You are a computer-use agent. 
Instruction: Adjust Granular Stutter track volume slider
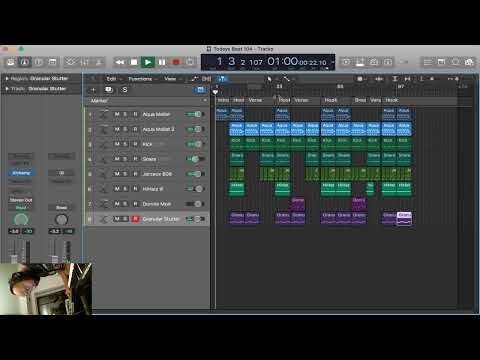click(x=195, y=219)
